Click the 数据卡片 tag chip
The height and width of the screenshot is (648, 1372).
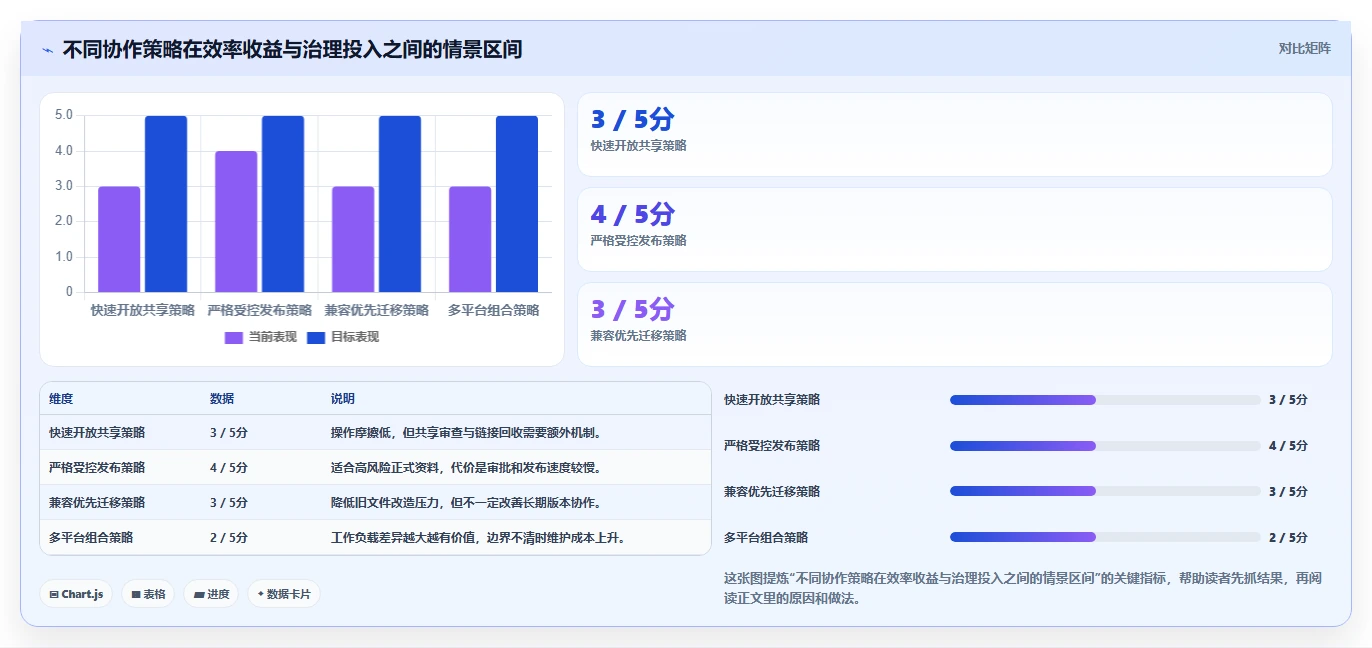(x=284, y=594)
